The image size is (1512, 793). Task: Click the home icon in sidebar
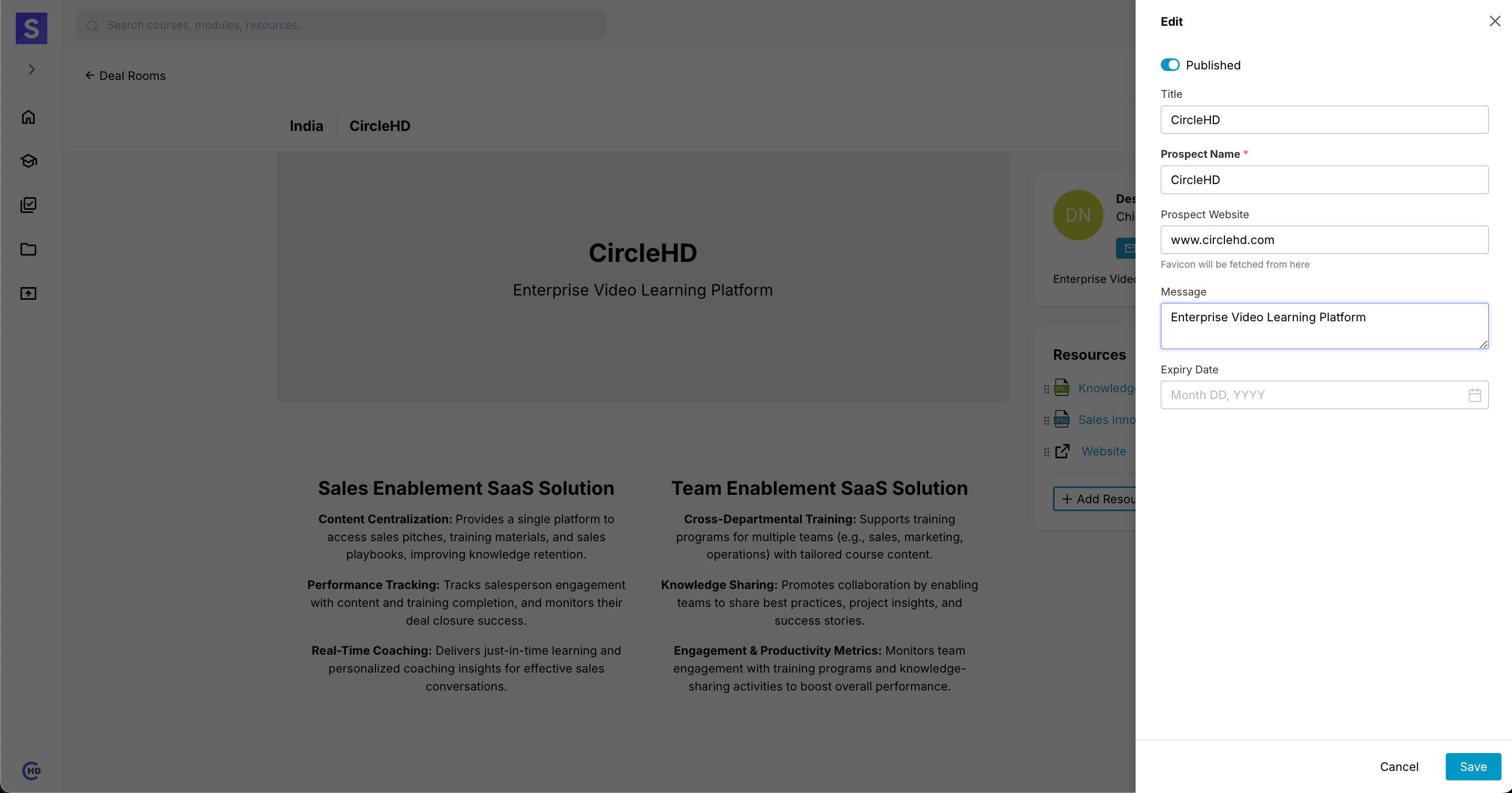click(x=28, y=117)
